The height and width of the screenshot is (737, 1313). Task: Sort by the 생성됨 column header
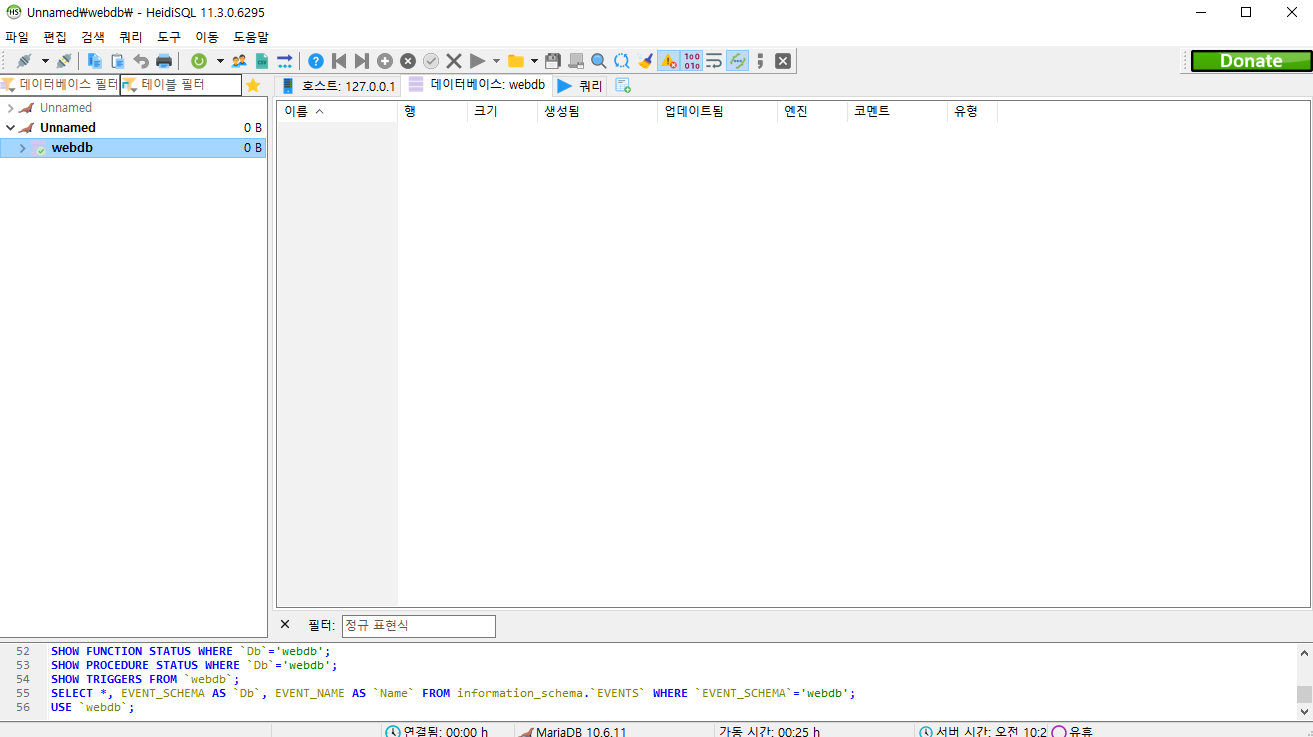tap(598, 111)
